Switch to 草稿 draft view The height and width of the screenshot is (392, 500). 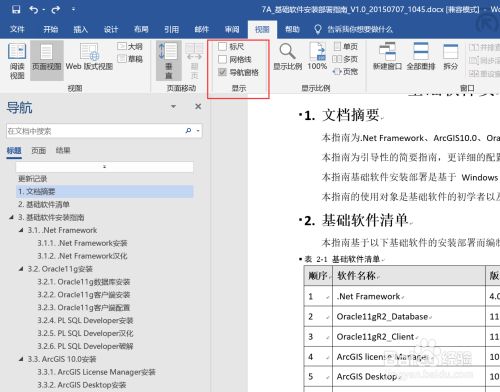pos(130,59)
